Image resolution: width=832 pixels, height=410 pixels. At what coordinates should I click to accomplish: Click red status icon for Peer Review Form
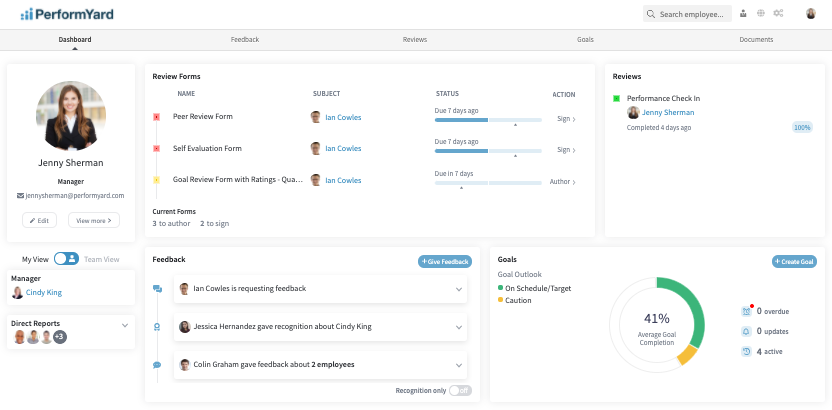[157, 117]
